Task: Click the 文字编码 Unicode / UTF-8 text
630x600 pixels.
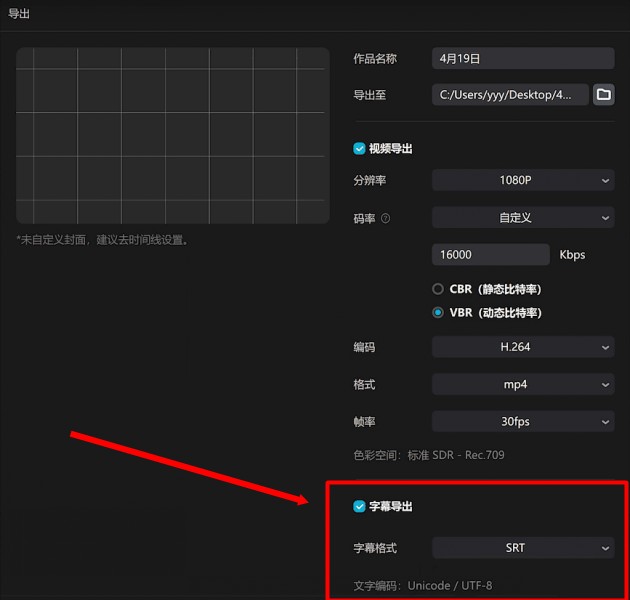Action: tap(423, 586)
